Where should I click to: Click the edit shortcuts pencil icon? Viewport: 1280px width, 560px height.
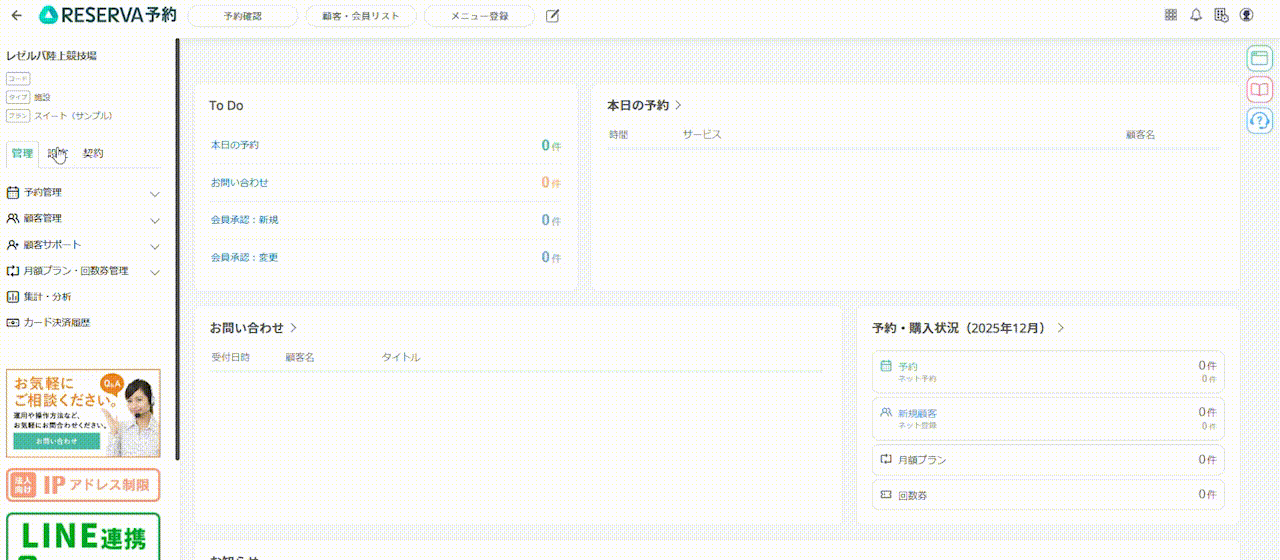point(552,15)
